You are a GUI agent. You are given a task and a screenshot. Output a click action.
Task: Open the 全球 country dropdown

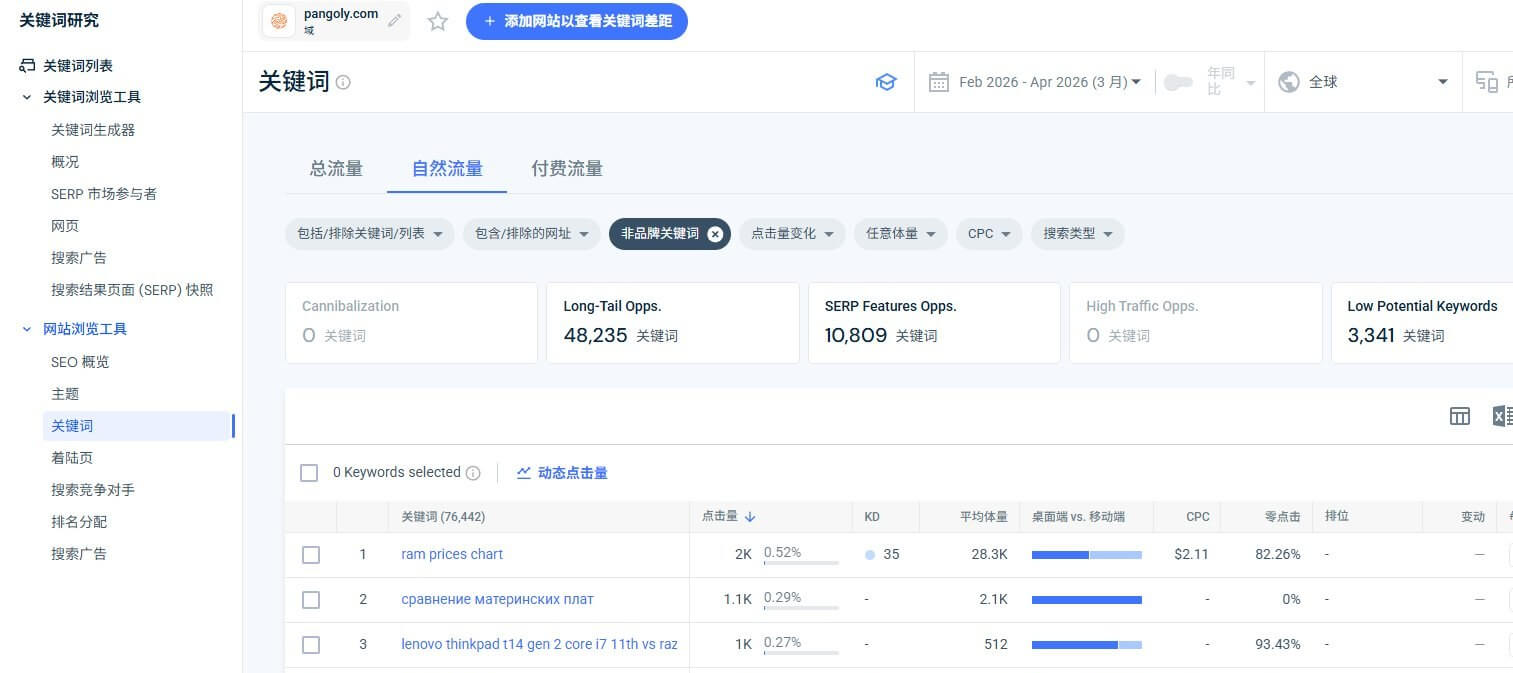click(x=1443, y=82)
